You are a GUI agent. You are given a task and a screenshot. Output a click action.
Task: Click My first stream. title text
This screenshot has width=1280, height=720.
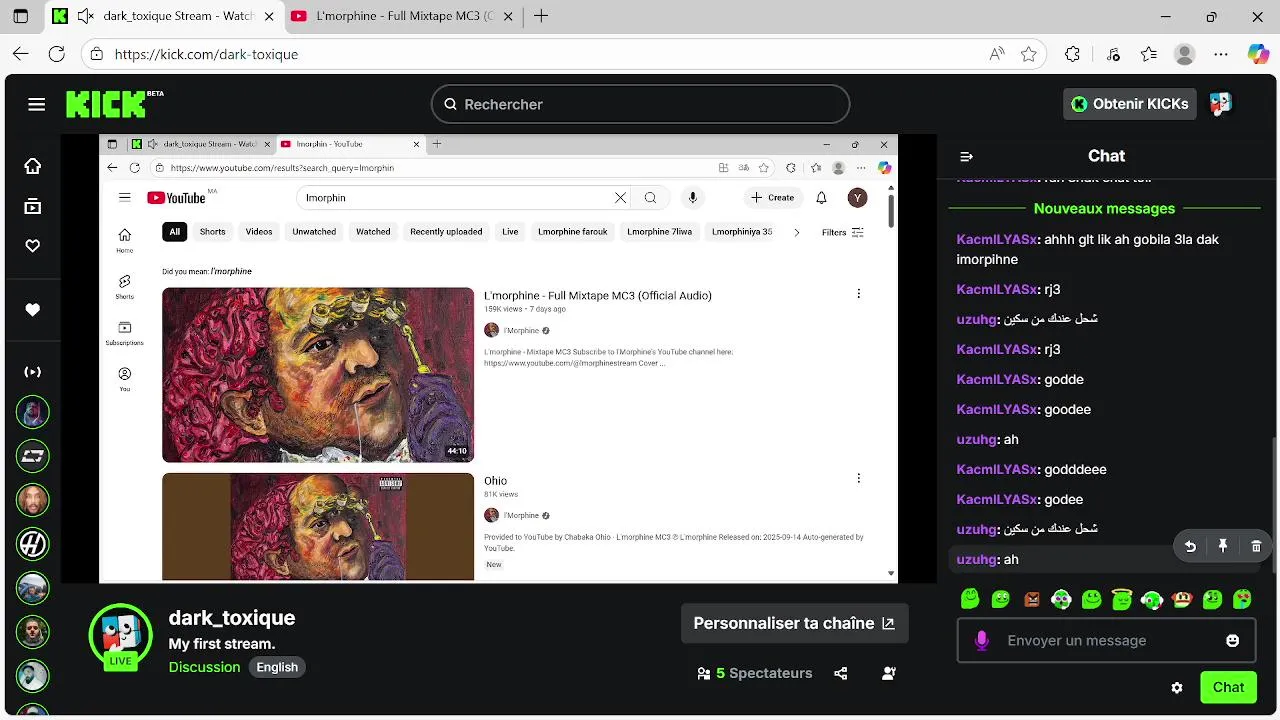pos(222,644)
